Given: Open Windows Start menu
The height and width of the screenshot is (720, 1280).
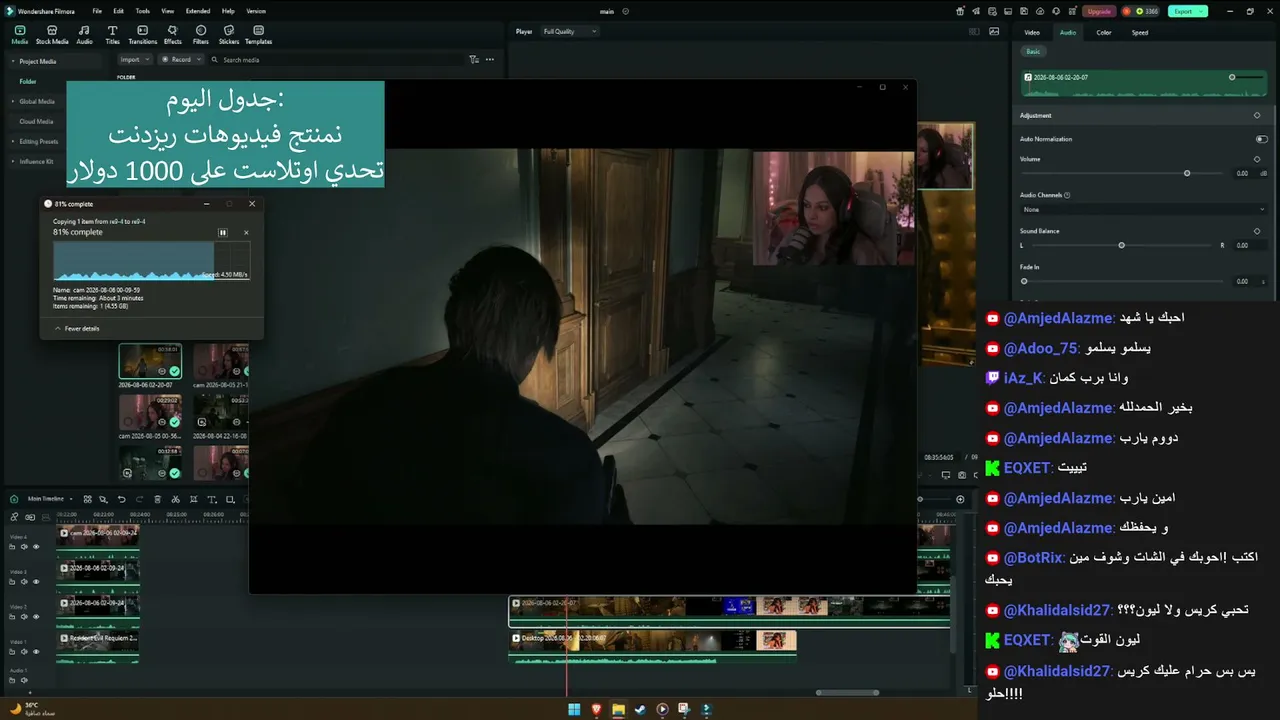Looking at the screenshot, I should pos(574,709).
